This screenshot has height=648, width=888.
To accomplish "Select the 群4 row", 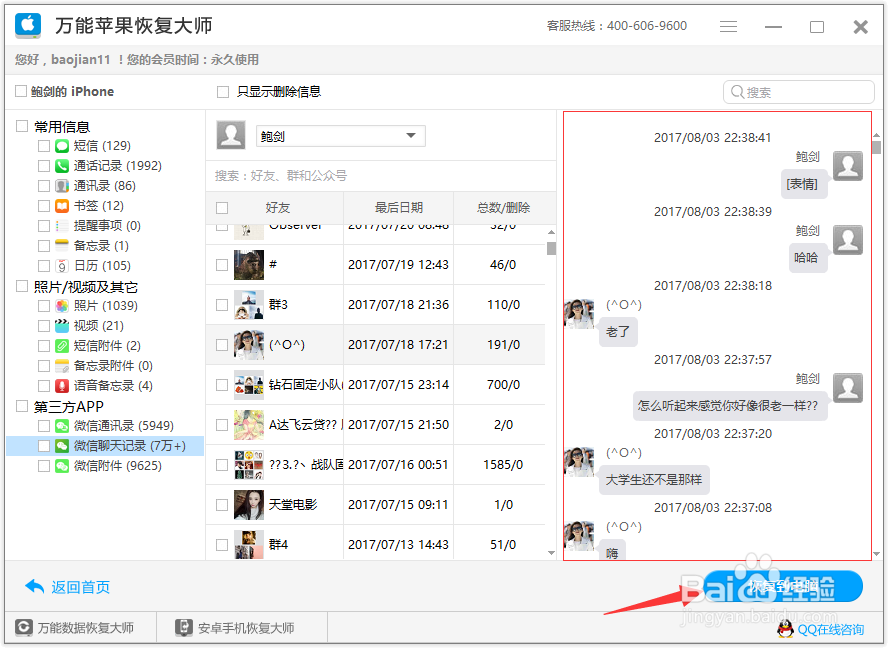I will pos(375,545).
